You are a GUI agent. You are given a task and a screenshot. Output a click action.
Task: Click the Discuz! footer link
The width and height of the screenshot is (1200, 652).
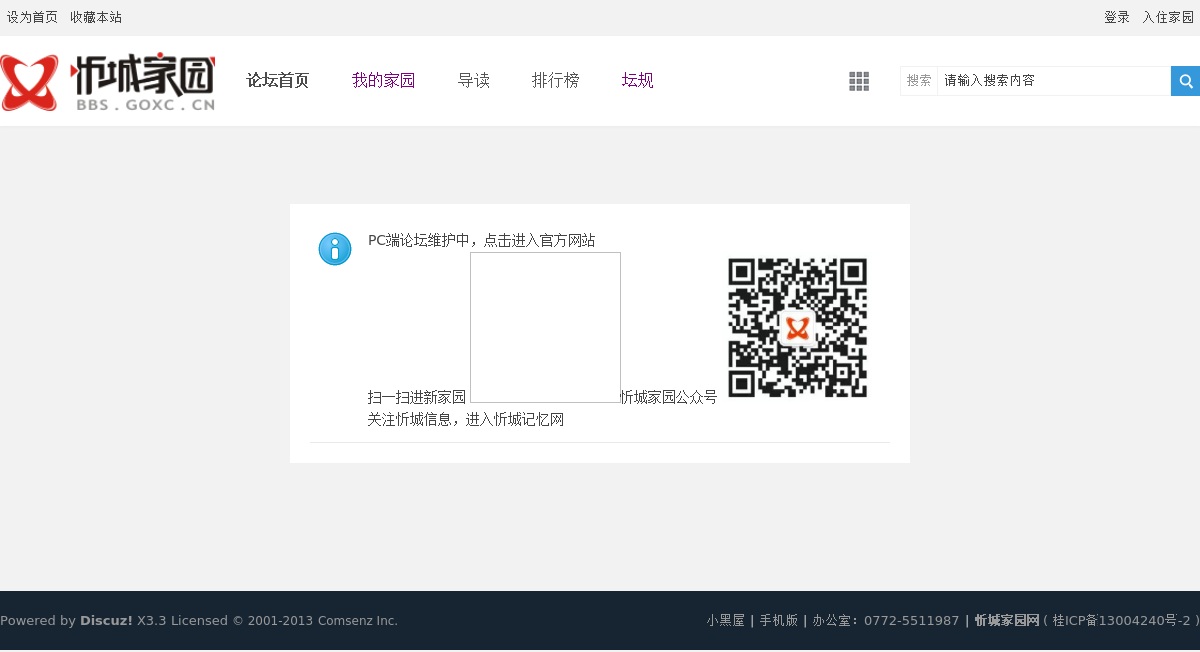tap(106, 620)
